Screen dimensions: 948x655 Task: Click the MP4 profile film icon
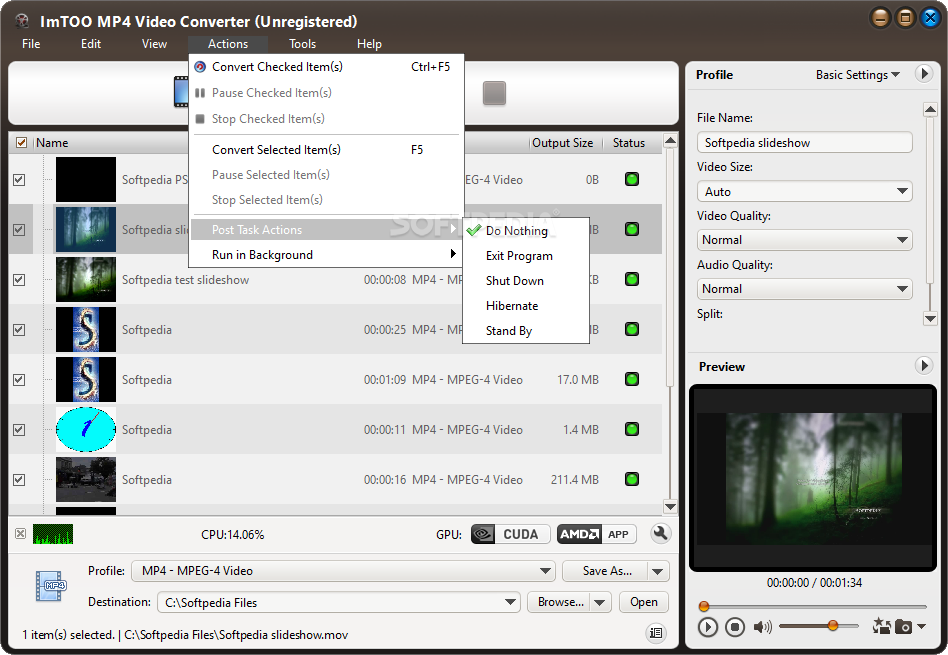51,585
